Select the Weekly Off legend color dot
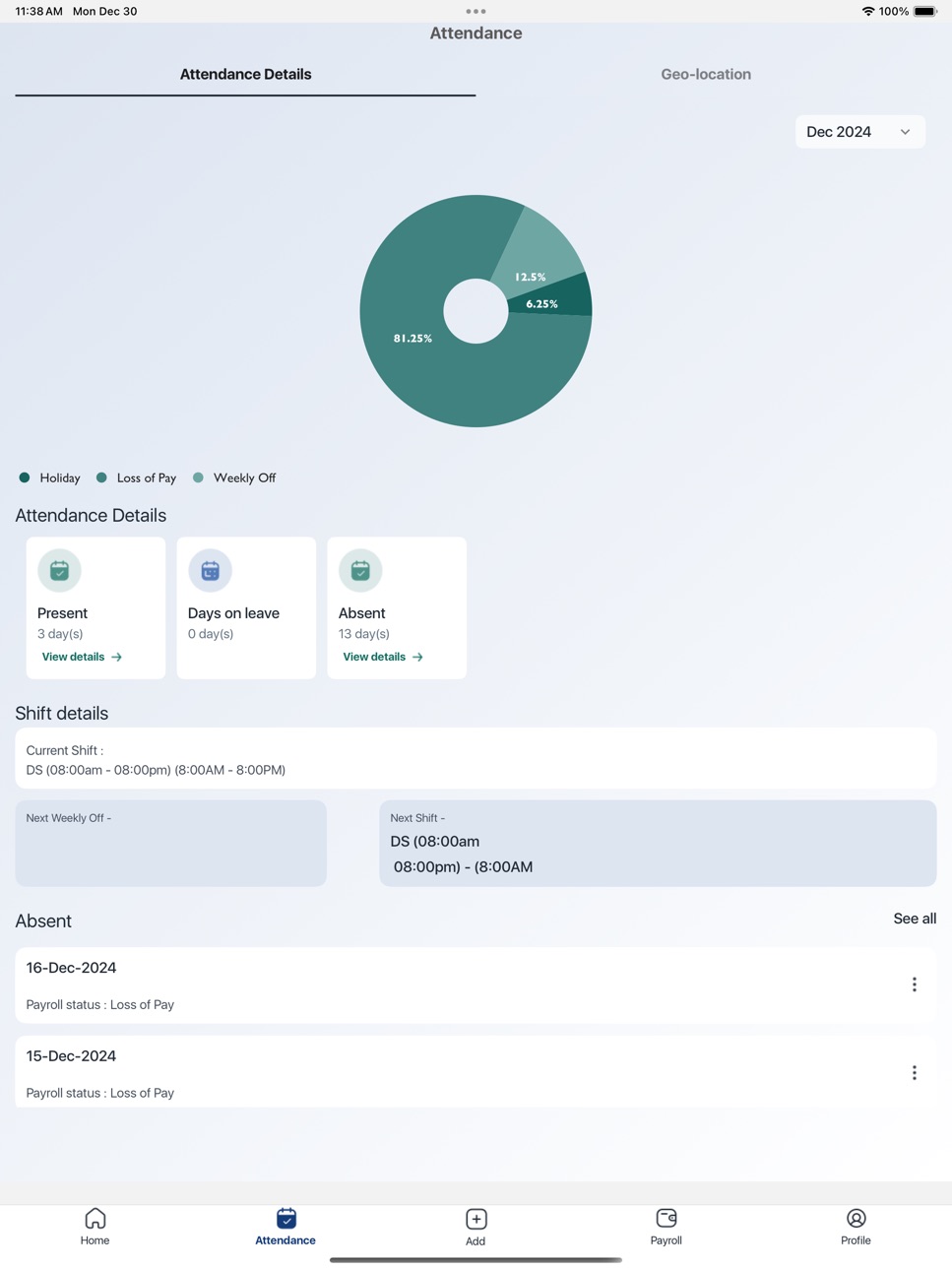Screen dimensions: 952x1270 click(x=198, y=477)
